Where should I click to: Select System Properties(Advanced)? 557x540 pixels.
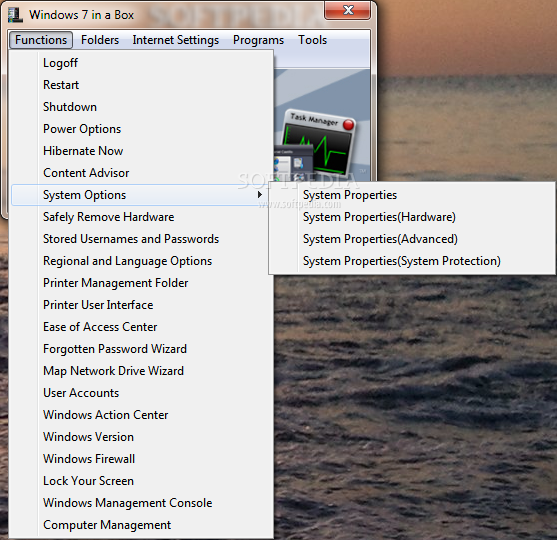pyautogui.click(x=412, y=239)
